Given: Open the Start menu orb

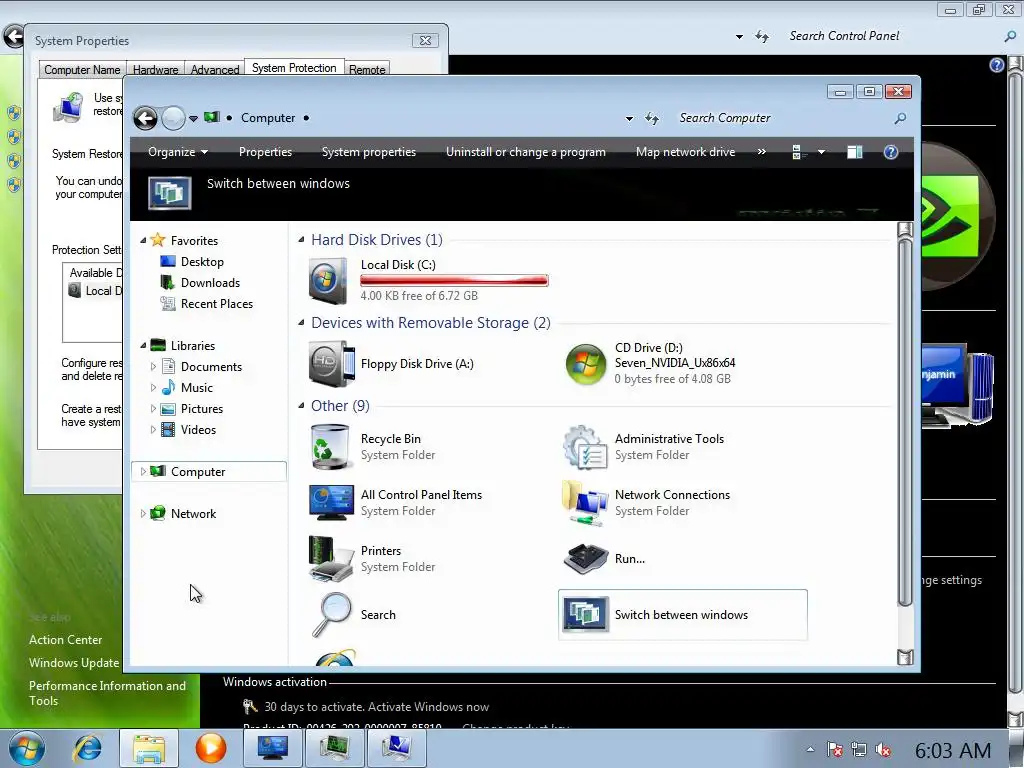Looking at the screenshot, I should (x=27, y=748).
